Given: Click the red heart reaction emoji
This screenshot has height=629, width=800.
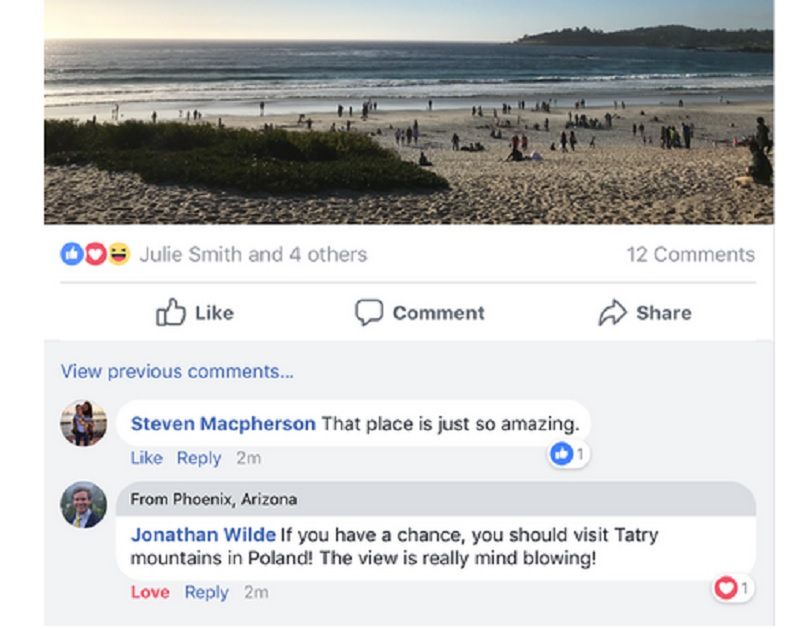Looking at the screenshot, I should [95, 254].
